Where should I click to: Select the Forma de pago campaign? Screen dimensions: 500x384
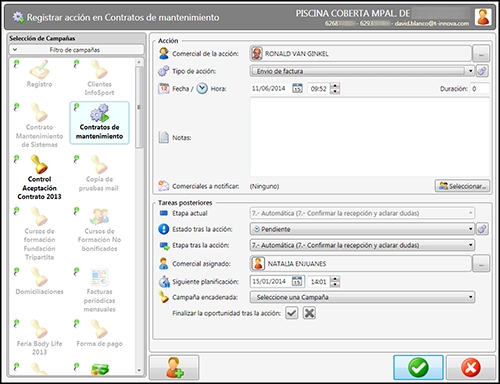tap(99, 333)
